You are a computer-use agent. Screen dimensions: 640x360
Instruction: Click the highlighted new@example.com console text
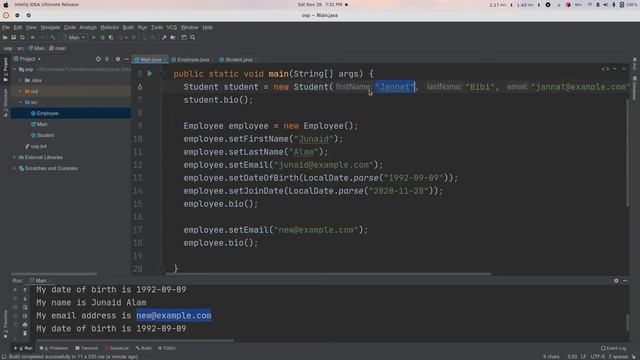coord(174,316)
